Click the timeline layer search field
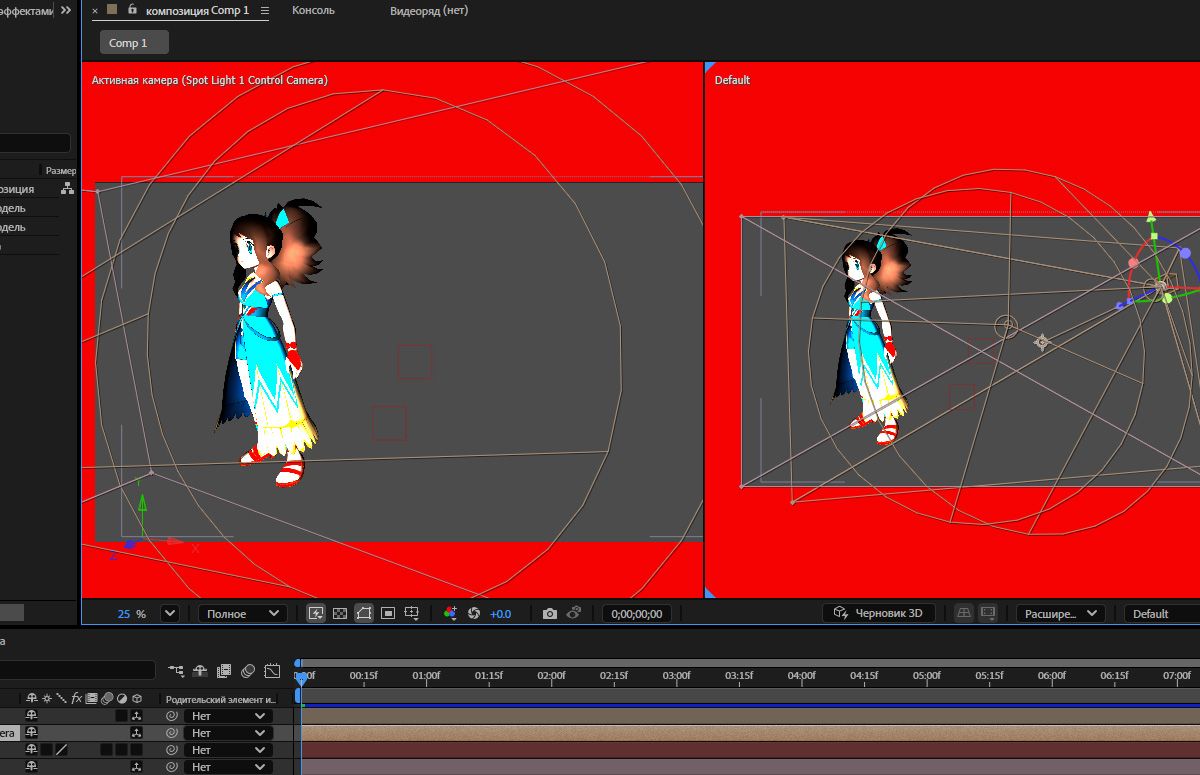The height and width of the screenshot is (775, 1200). tap(77, 670)
